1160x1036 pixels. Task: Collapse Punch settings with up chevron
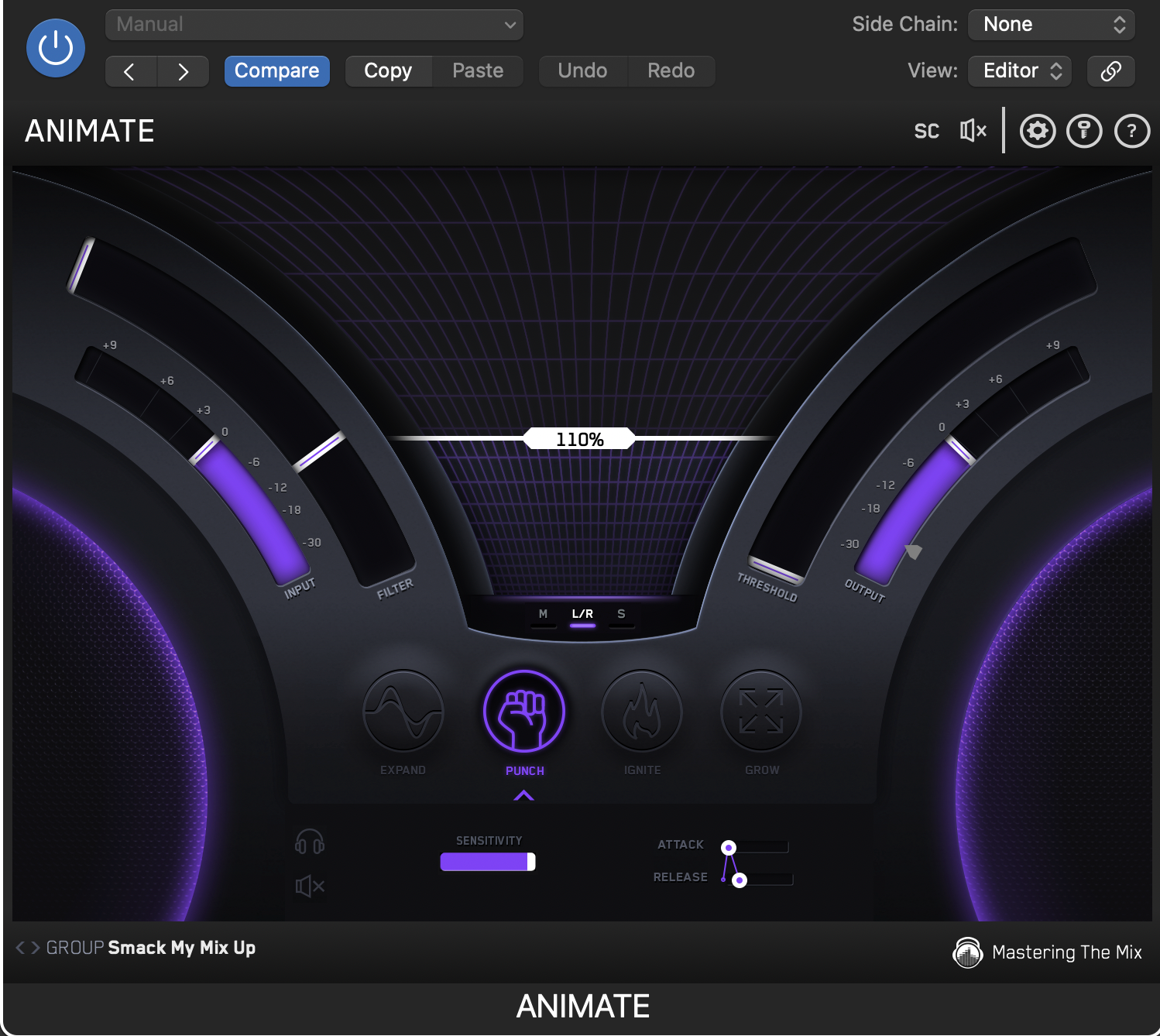click(x=524, y=795)
